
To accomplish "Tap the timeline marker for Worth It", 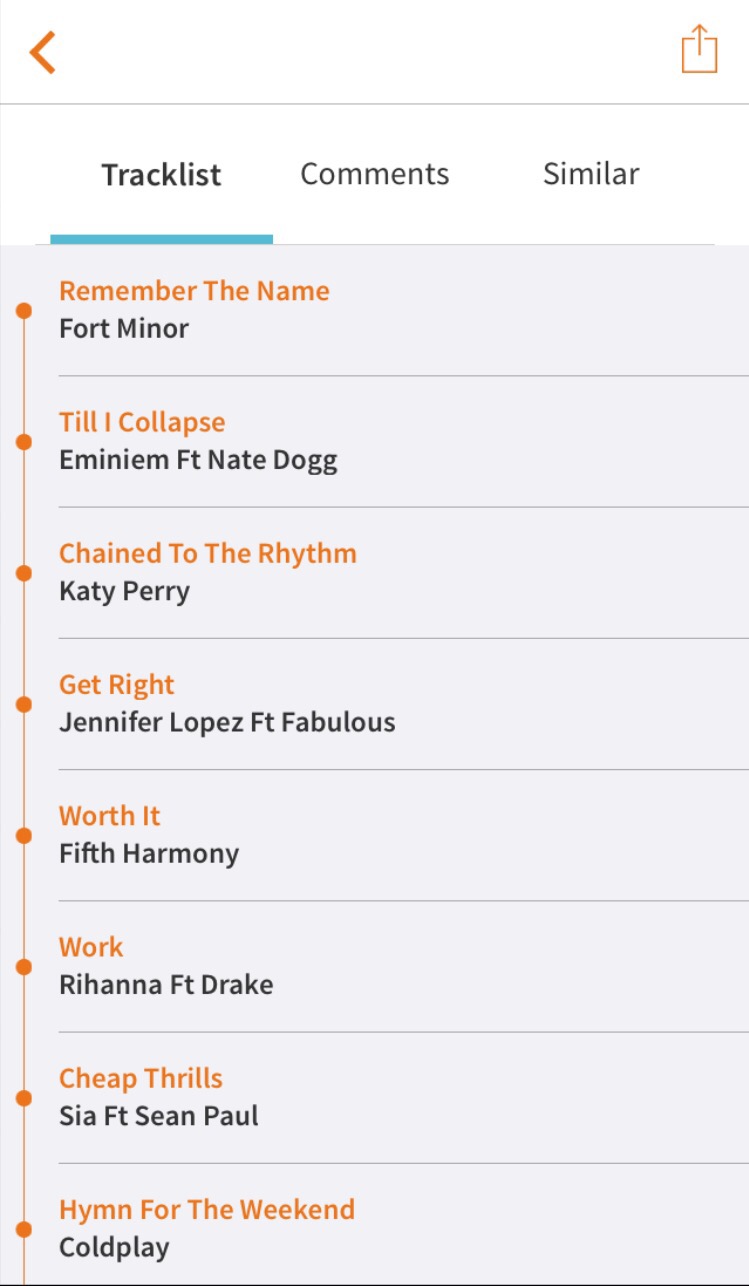I will (x=24, y=835).
